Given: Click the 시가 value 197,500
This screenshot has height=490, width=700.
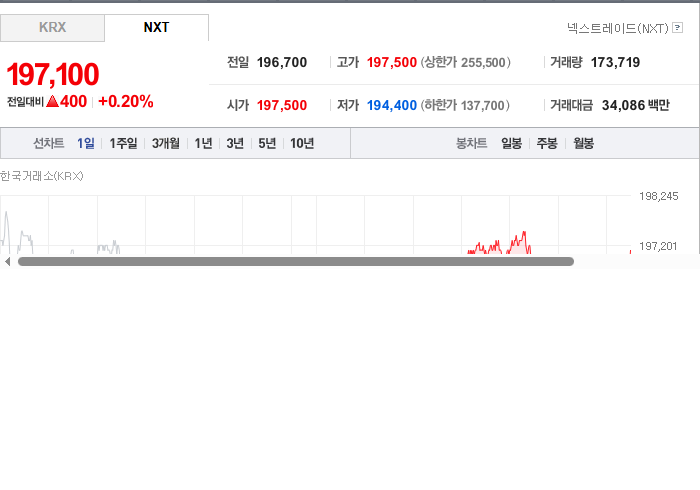Looking at the screenshot, I should [282, 105].
